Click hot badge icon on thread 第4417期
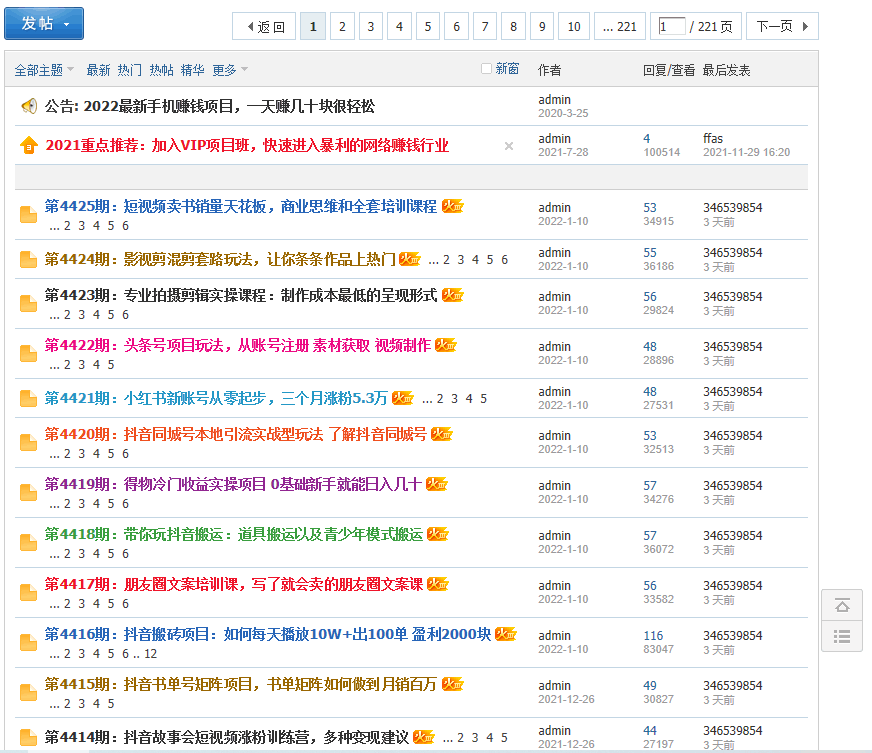Viewport: 872px width, 753px height. tap(438, 584)
